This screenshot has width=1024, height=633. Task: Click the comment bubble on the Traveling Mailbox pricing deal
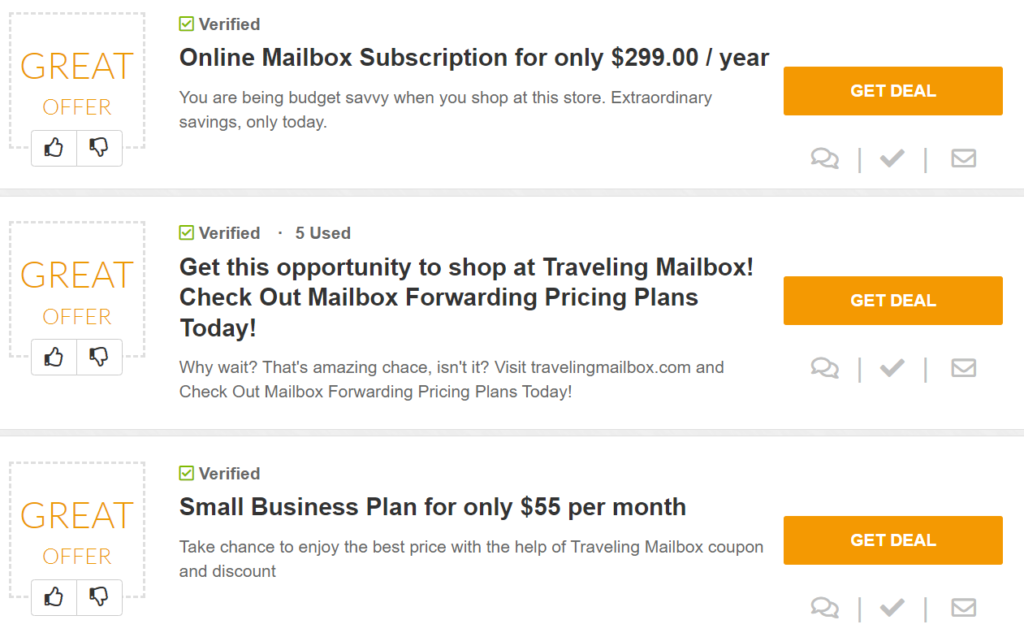coord(824,368)
